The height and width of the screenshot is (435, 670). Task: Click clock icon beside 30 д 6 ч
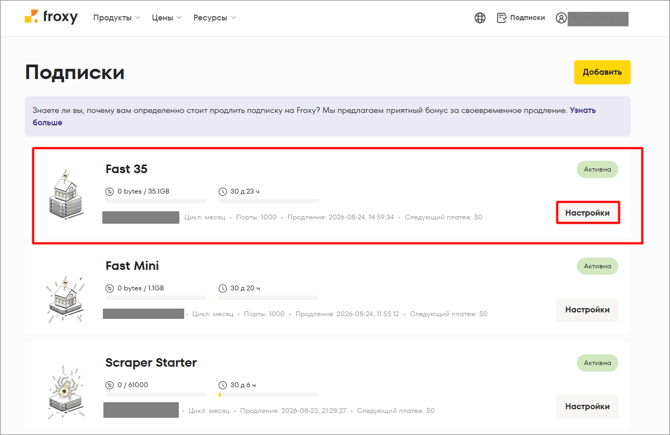[x=223, y=385]
